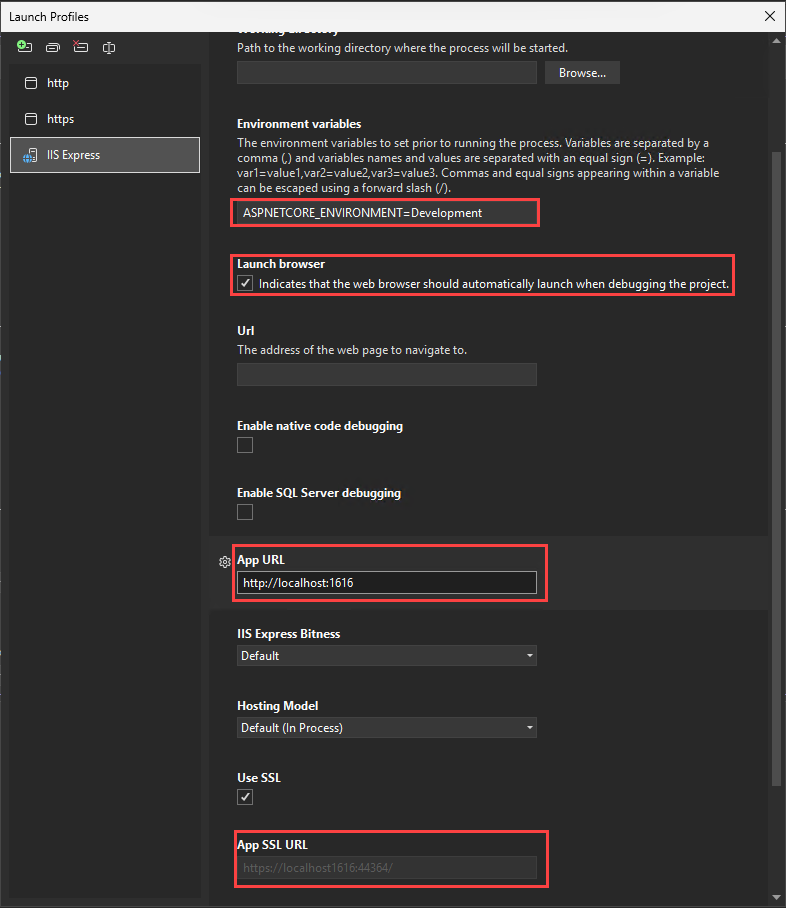Disable the Use SSL checkbox

pos(245,797)
